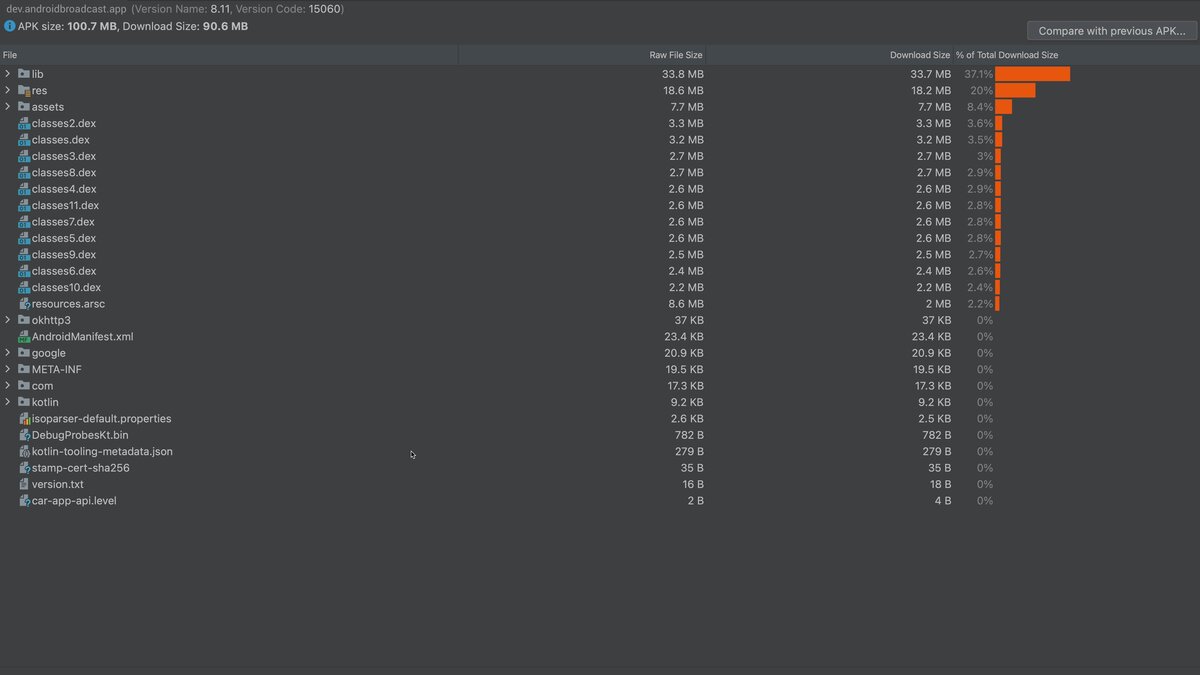Click the lib folder icon

click(24, 73)
